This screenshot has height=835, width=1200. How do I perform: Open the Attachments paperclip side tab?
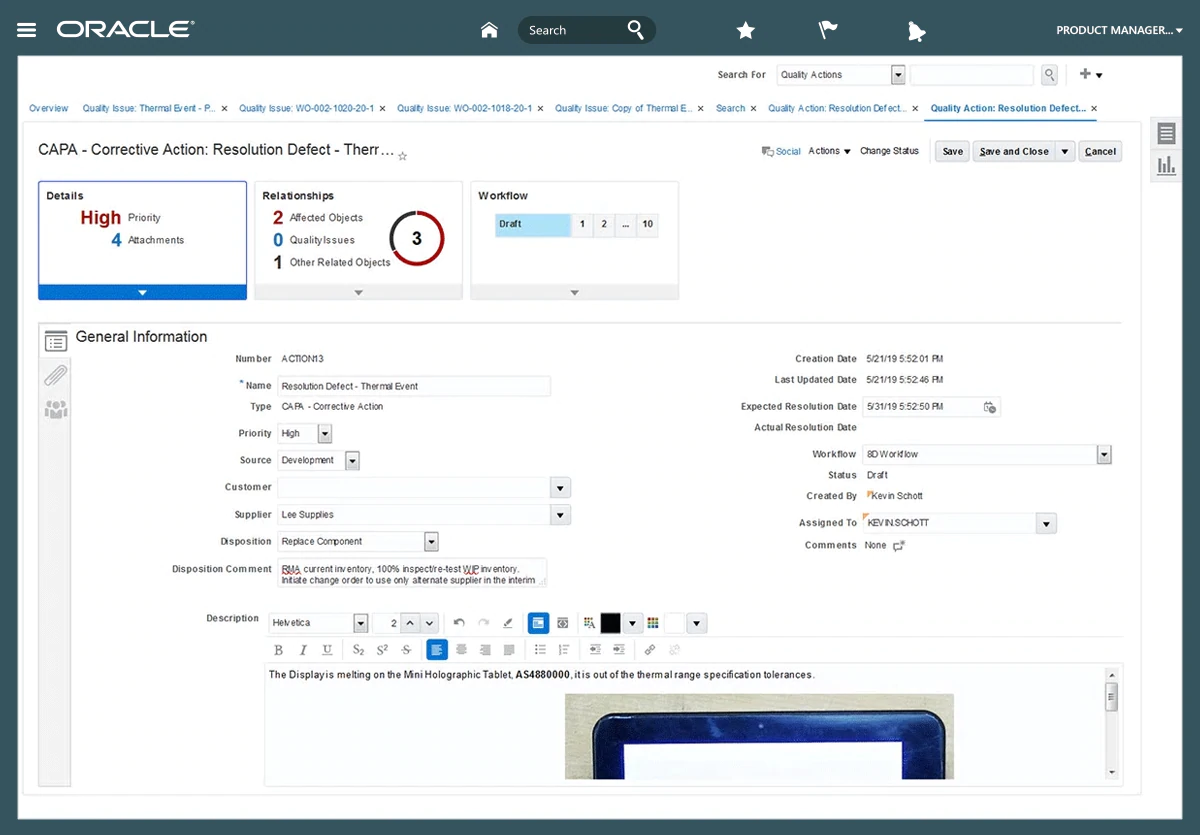pyautogui.click(x=56, y=376)
